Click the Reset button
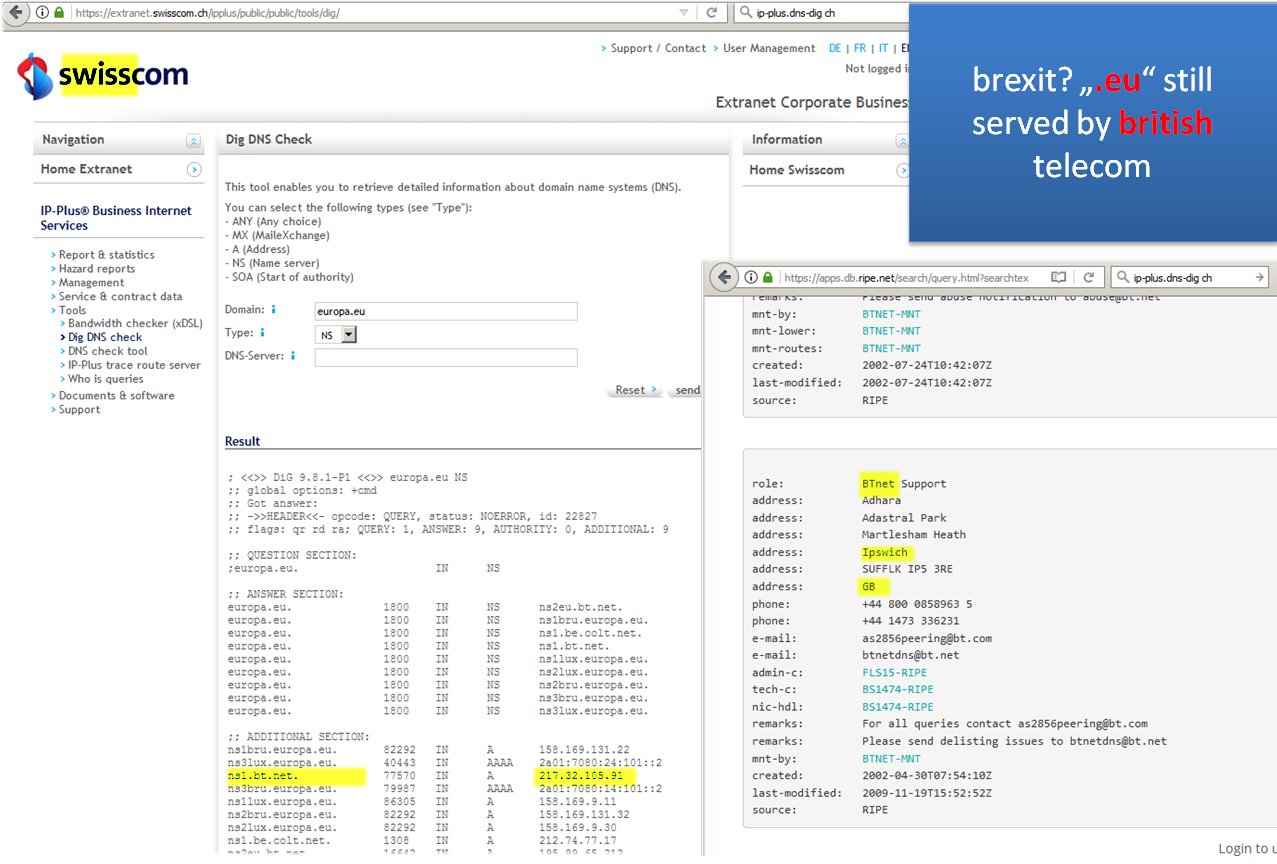 click(635, 390)
